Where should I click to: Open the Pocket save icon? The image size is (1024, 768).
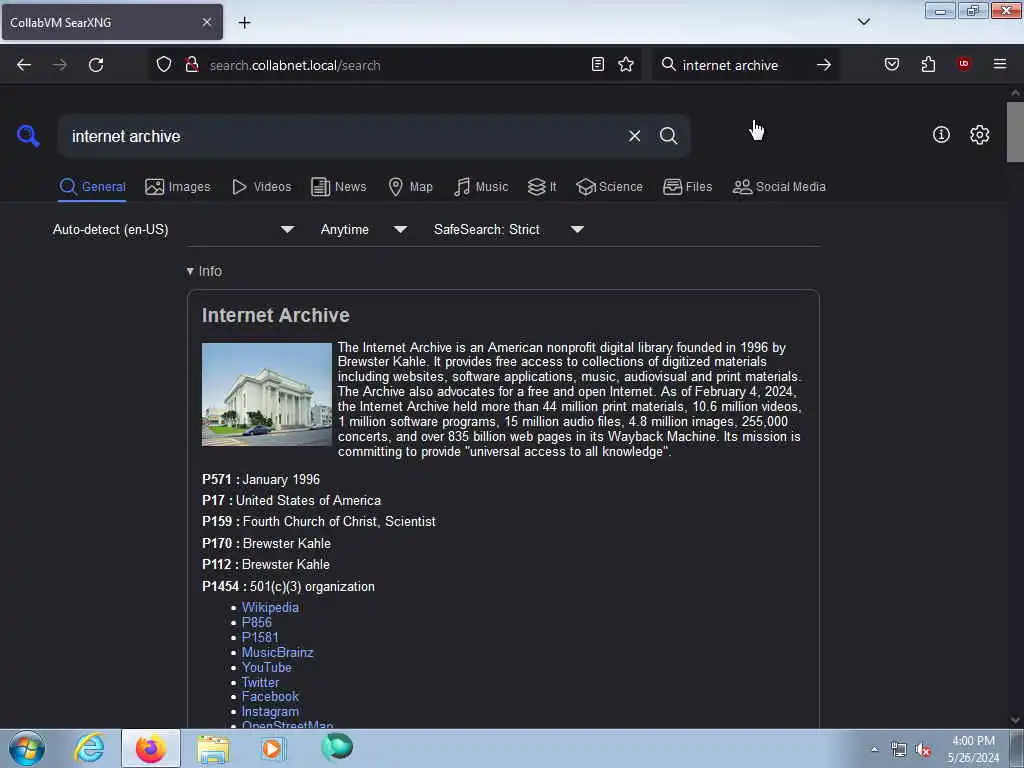click(891, 64)
